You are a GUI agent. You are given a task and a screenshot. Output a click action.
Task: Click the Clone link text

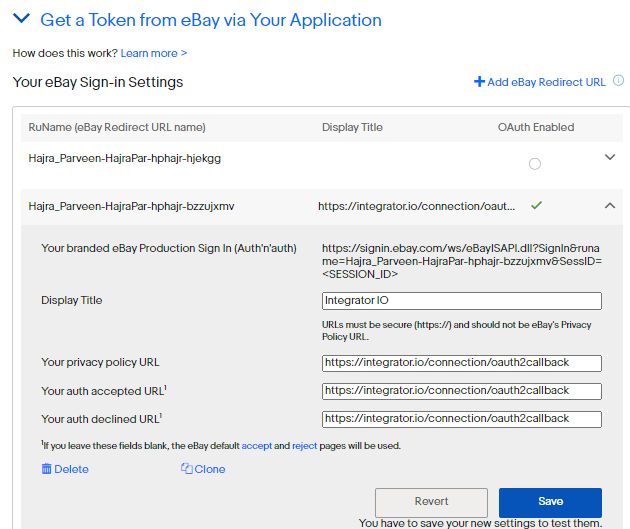[x=210, y=469]
